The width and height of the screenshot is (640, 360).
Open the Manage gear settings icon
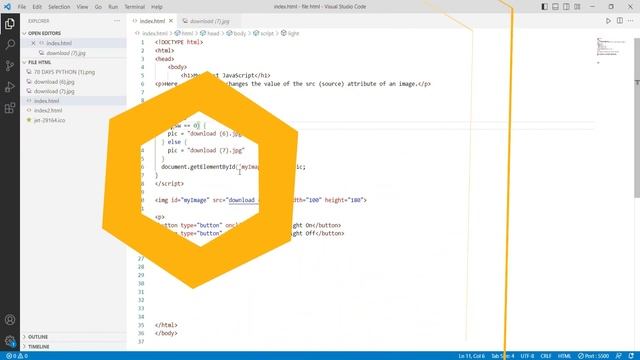coord(10,340)
